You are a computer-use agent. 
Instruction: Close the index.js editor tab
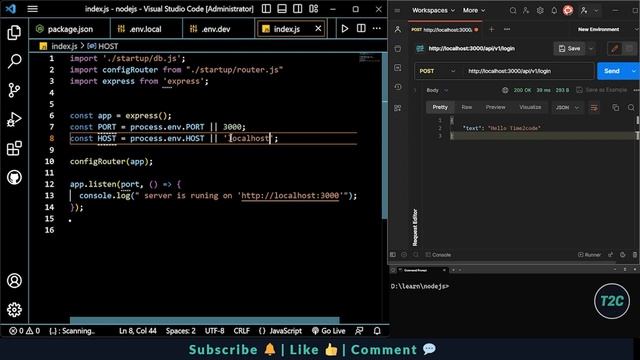pyautogui.click(x=318, y=29)
